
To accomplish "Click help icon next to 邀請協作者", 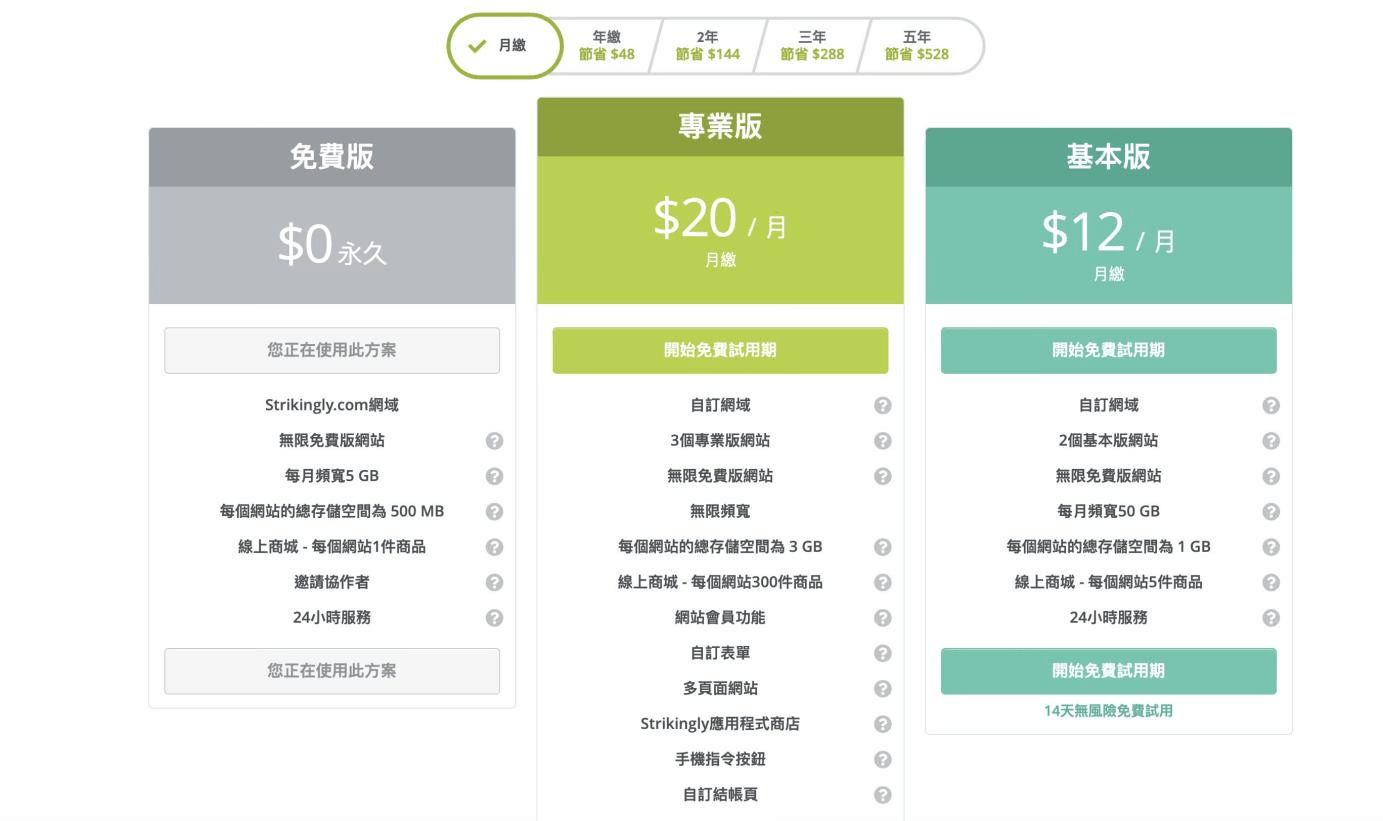I will coord(494,582).
